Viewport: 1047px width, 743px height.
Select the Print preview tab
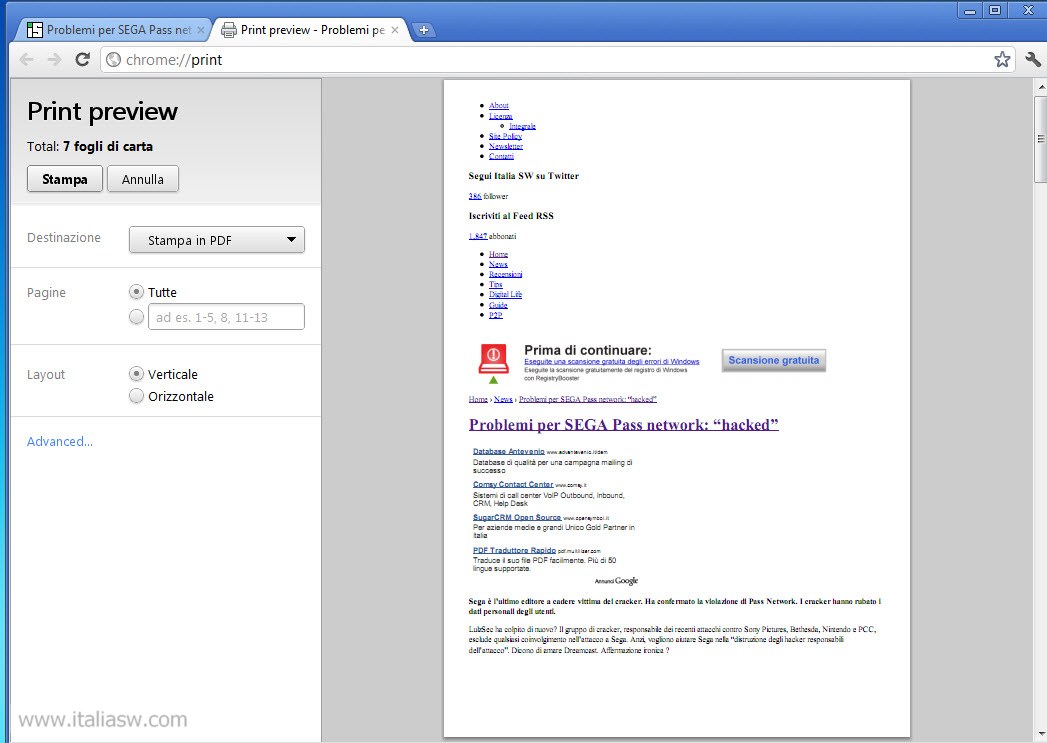pyautogui.click(x=310, y=30)
